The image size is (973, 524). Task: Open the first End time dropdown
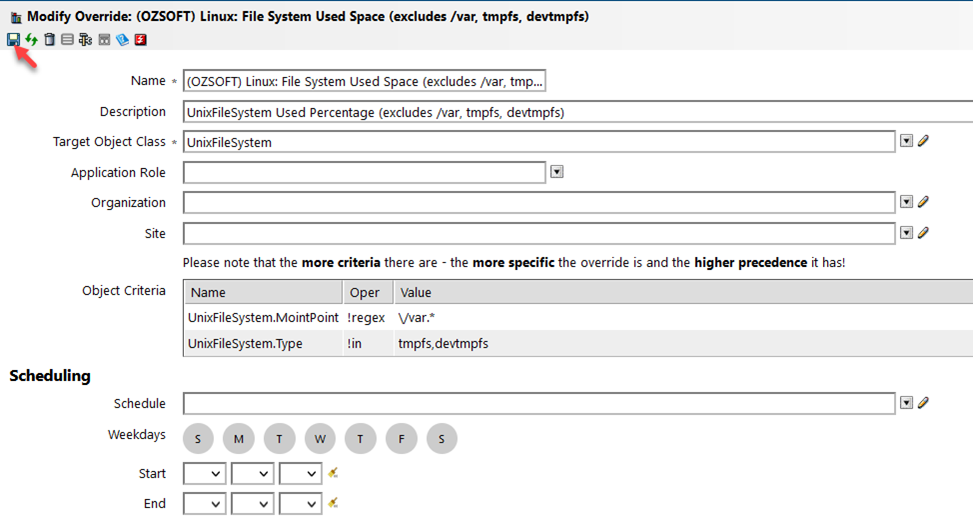204,504
